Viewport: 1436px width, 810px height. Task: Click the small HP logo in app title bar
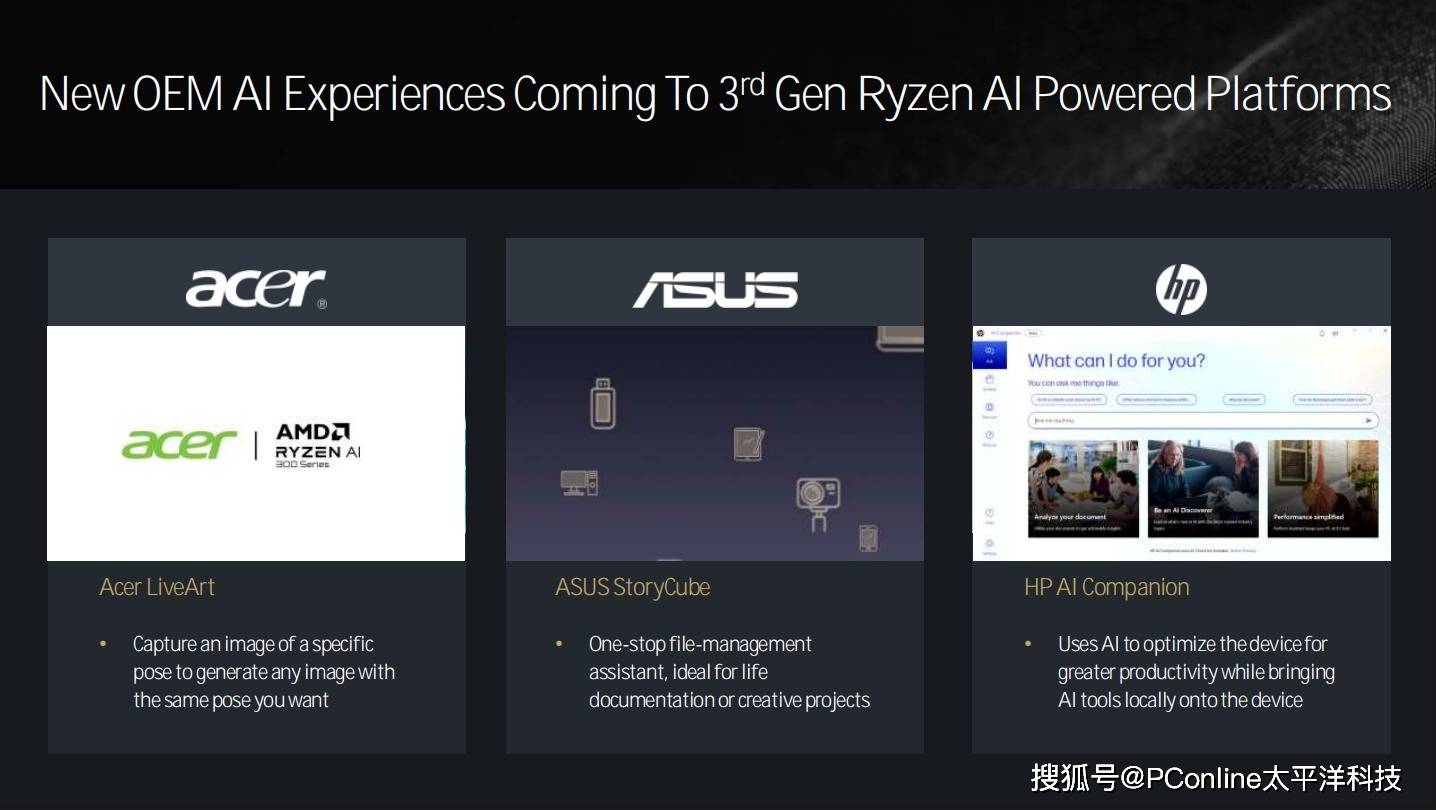[980, 333]
